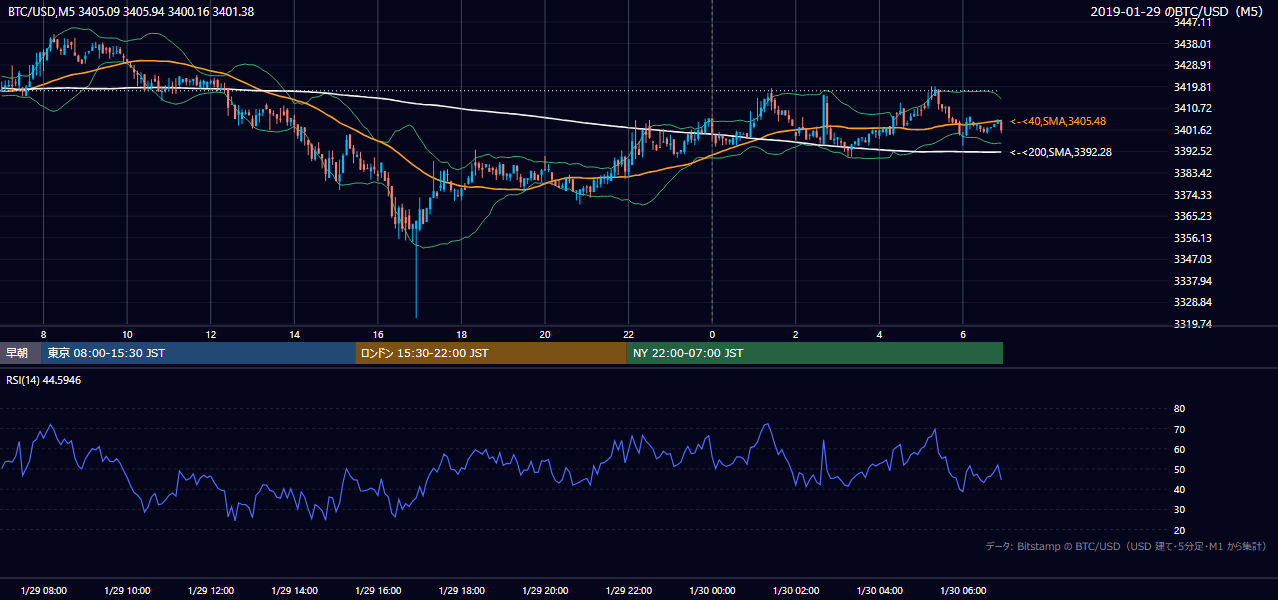Click the 1/29 16:00 bottom time label
Viewport: 1278px width, 600px height.
tap(377, 591)
